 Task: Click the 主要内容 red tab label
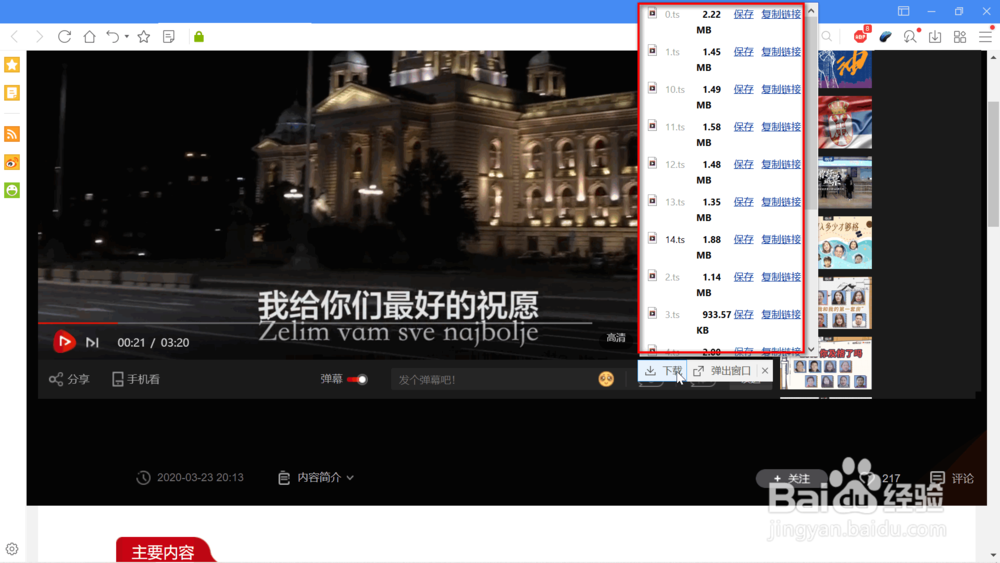click(163, 552)
